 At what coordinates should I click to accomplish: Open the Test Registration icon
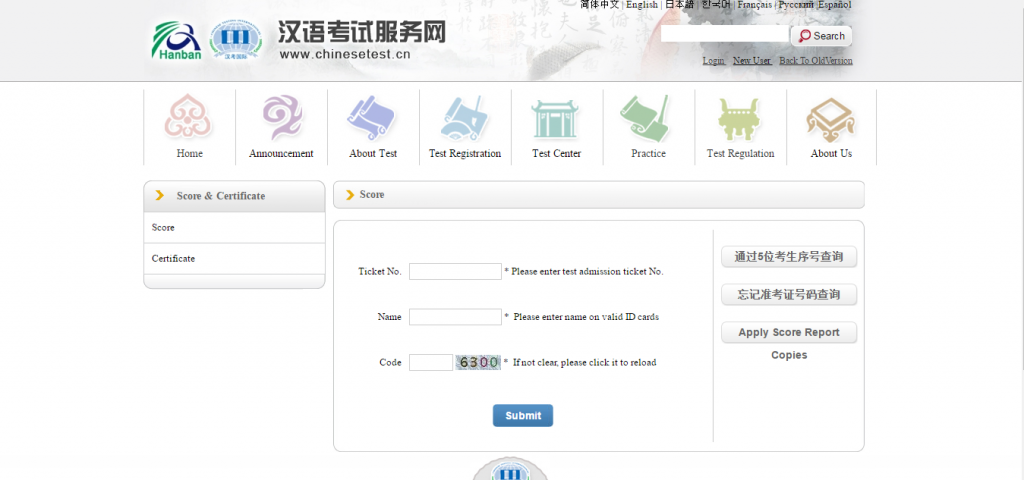click(465, 118)
